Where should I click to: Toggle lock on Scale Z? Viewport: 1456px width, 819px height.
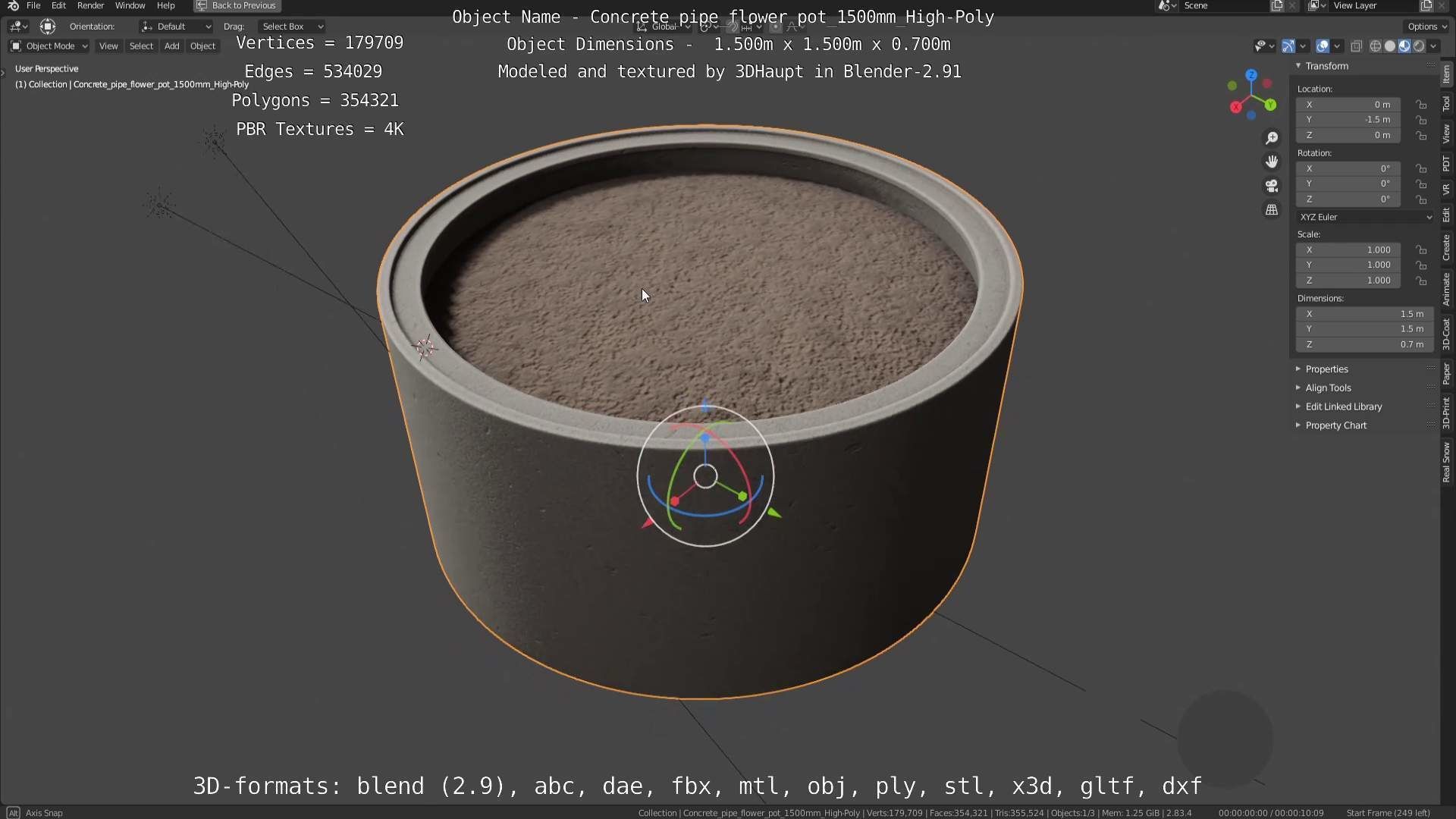(x=1421, y=281)
